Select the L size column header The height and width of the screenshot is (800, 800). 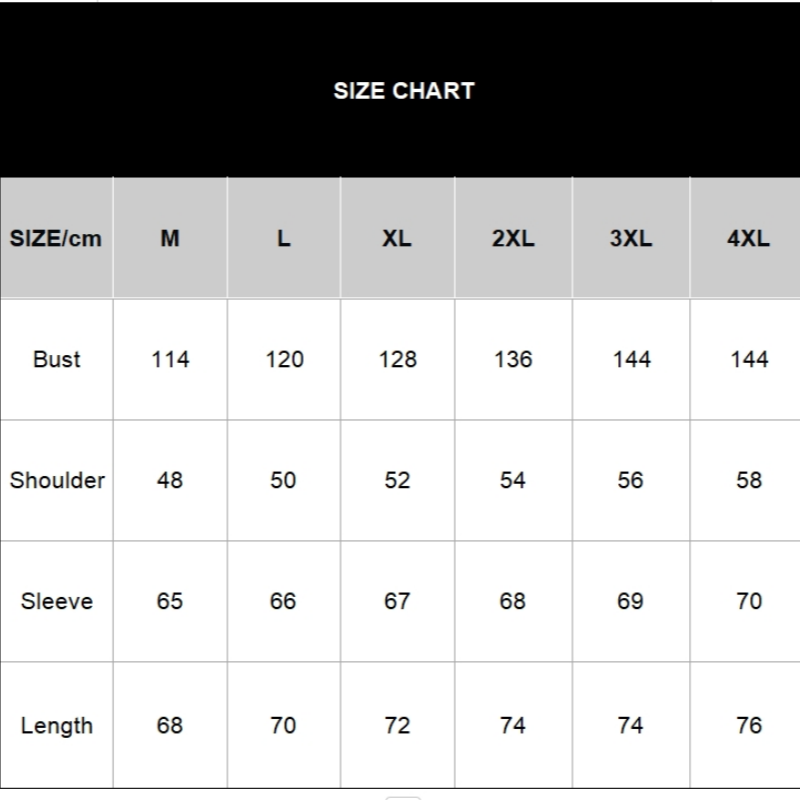pos(284,239)
